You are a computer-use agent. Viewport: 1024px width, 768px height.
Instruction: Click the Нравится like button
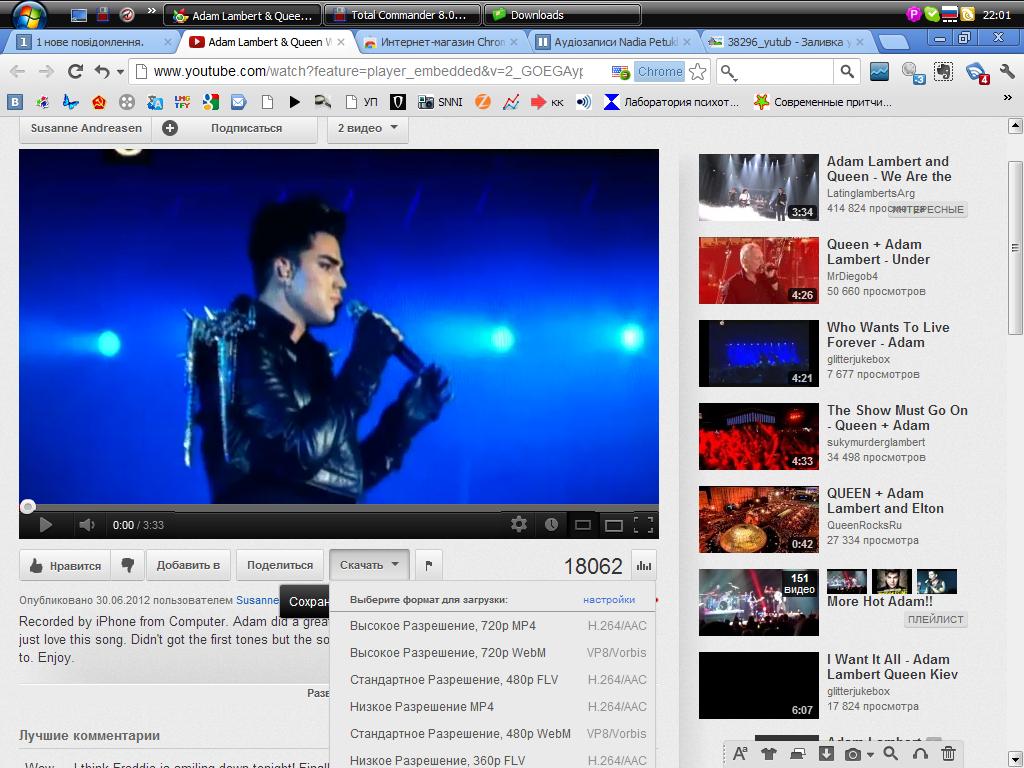pyautogui.click(x=65, y=566)
